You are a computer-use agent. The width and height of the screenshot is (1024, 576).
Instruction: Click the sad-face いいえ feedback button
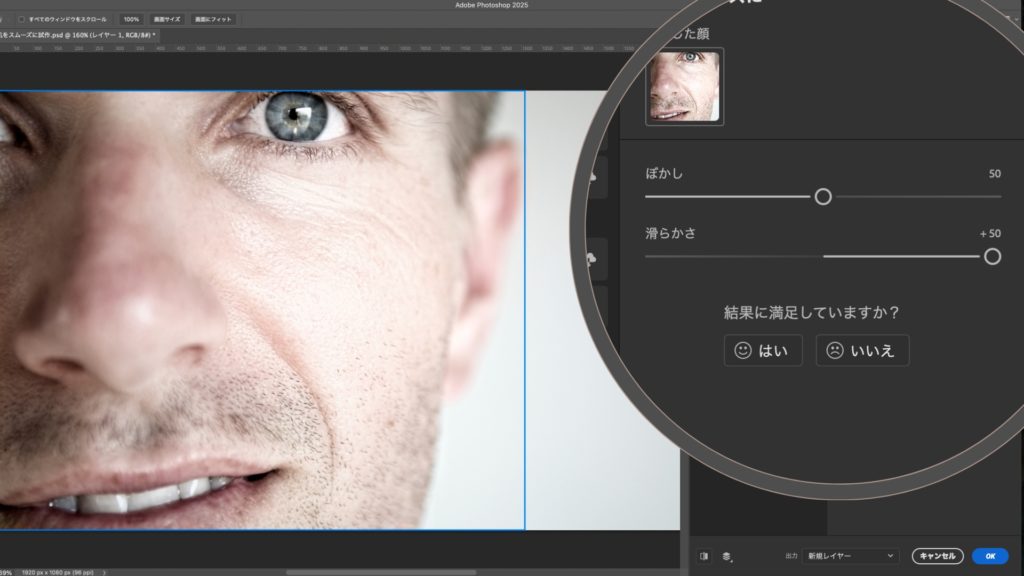862,351
